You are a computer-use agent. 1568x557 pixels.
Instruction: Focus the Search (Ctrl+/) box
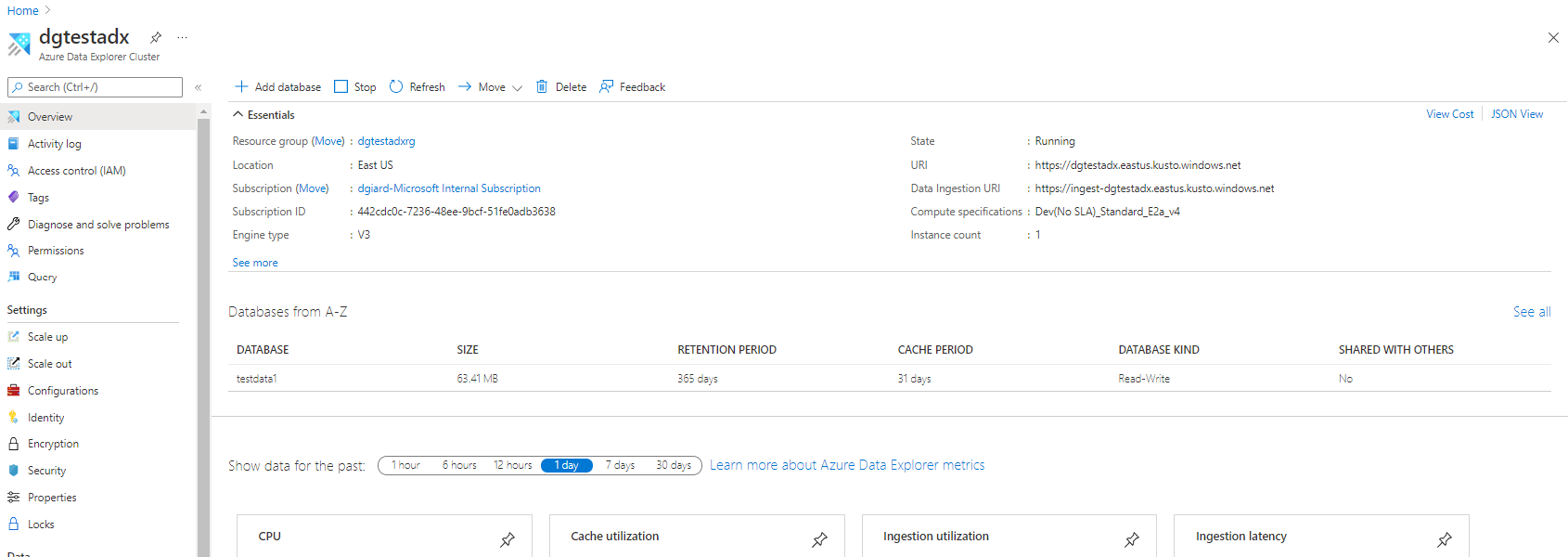pos(95,87)
